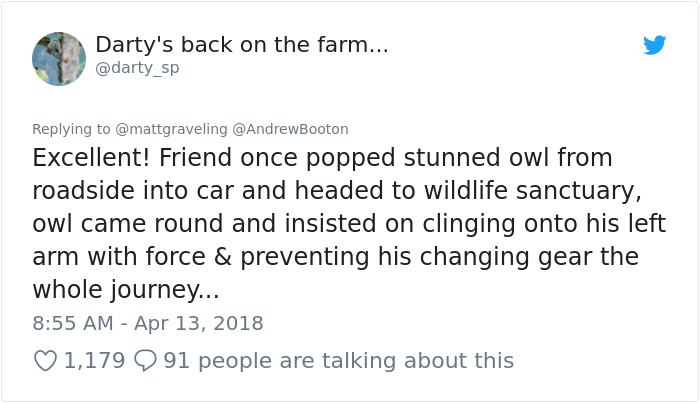Click the reply speech bubble icon
The width and height of the screenshot is (700, 403).
(144, 360)
